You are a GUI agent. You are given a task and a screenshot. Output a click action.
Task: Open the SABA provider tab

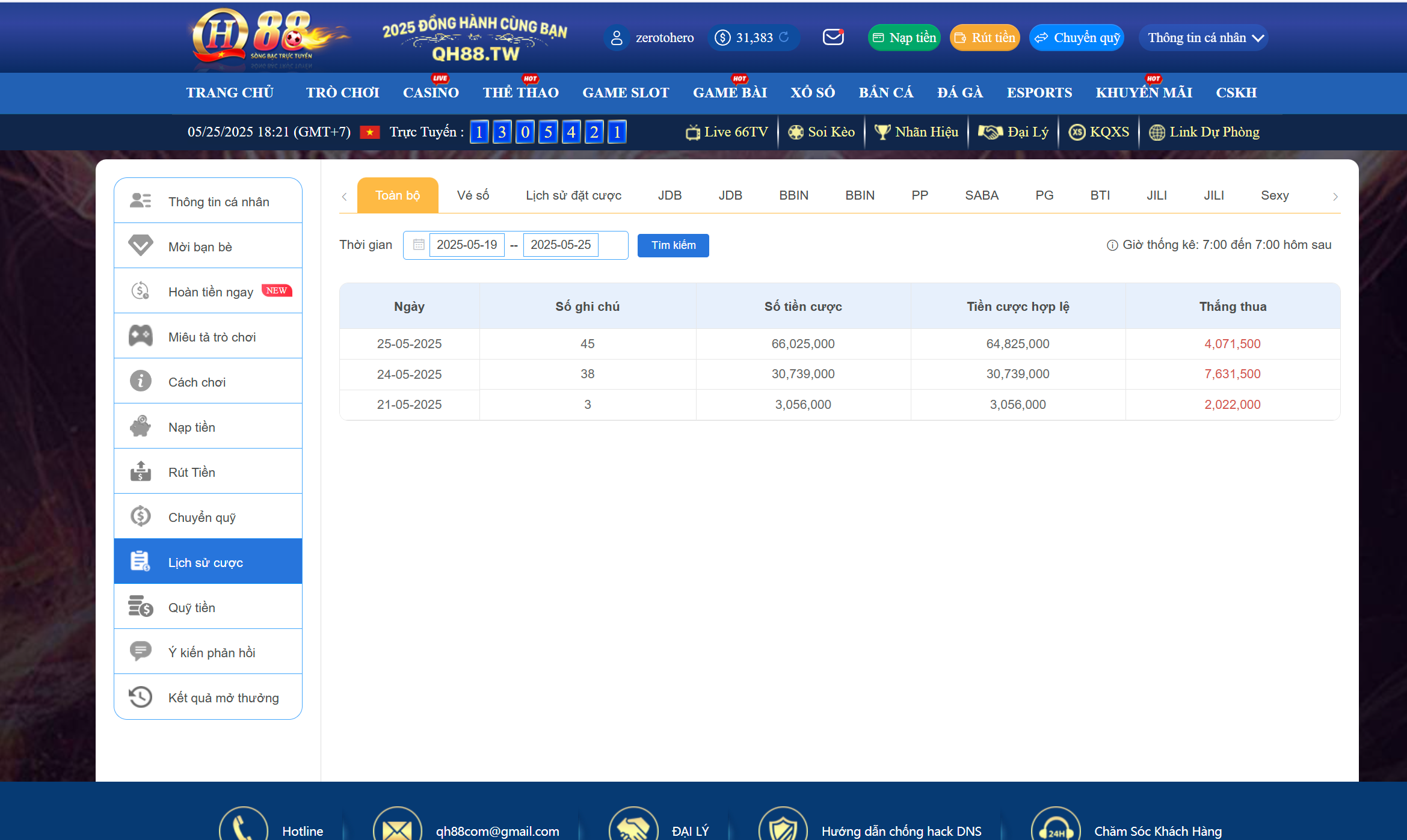(981, 195)
